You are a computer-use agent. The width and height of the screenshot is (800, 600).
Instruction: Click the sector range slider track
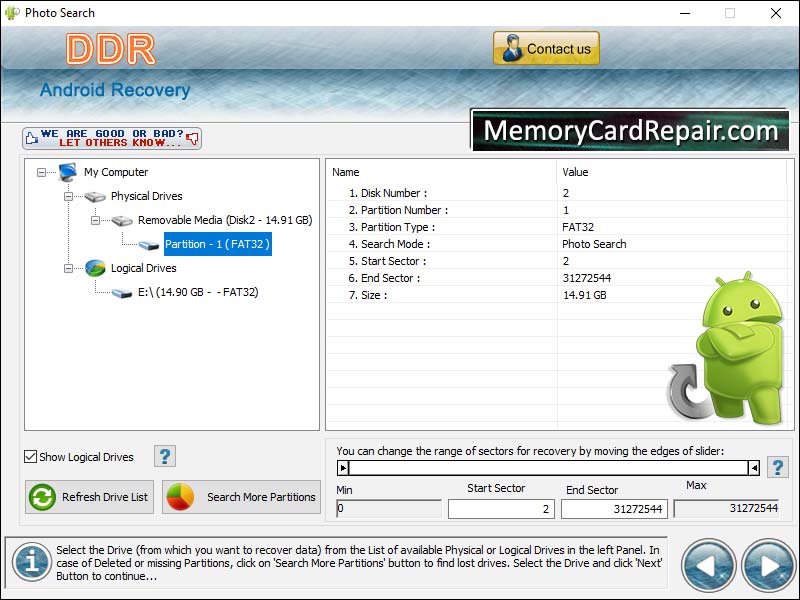(x=548, y=467)
